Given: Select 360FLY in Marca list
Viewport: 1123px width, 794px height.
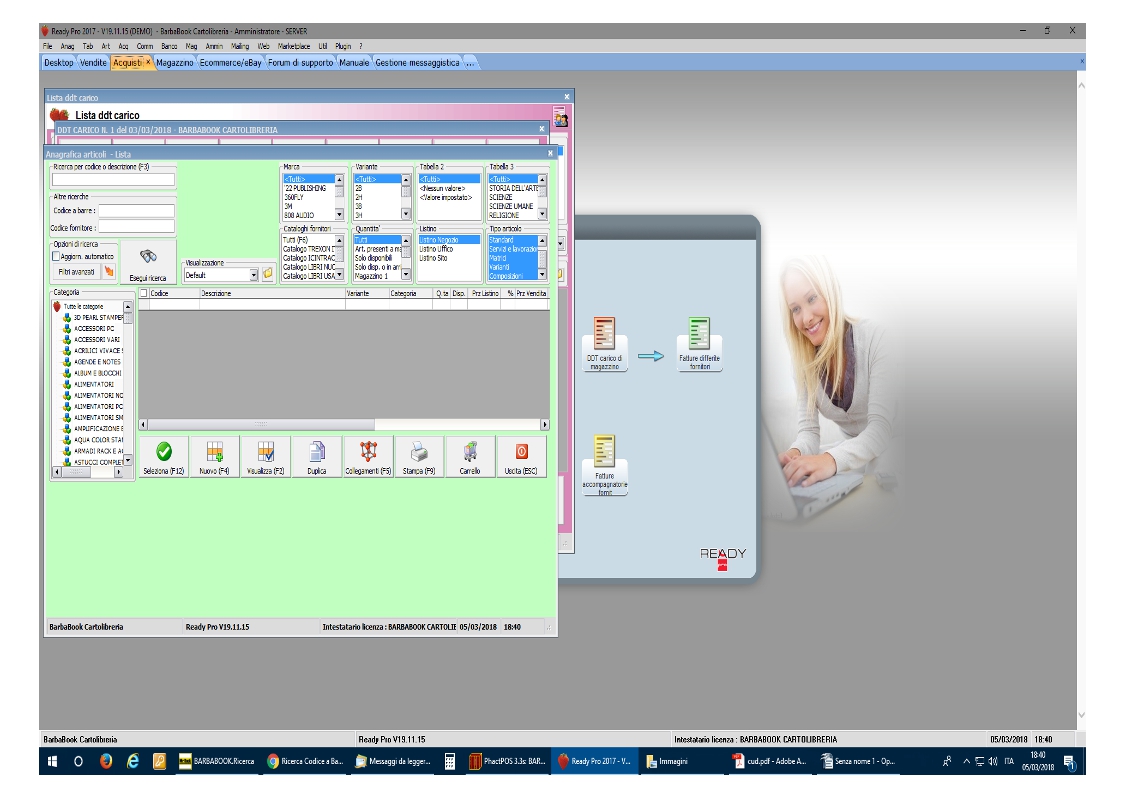Looking at the screenshot, I should (295, 197).
